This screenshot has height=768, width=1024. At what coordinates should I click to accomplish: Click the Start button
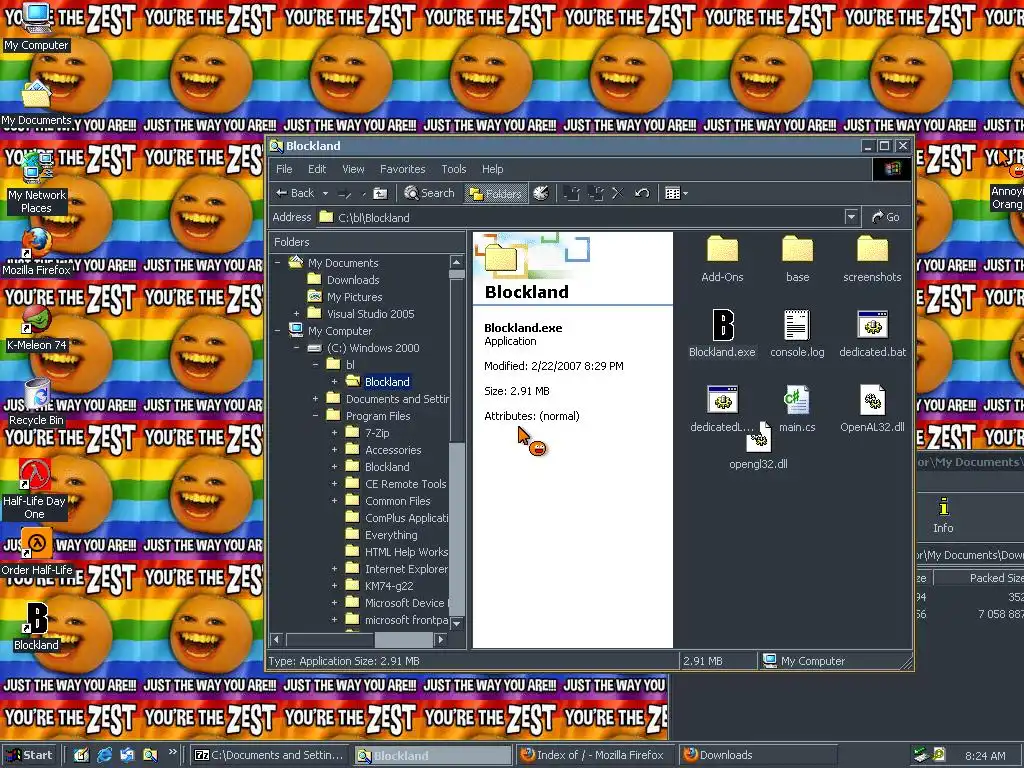click(x=30, y=755)
